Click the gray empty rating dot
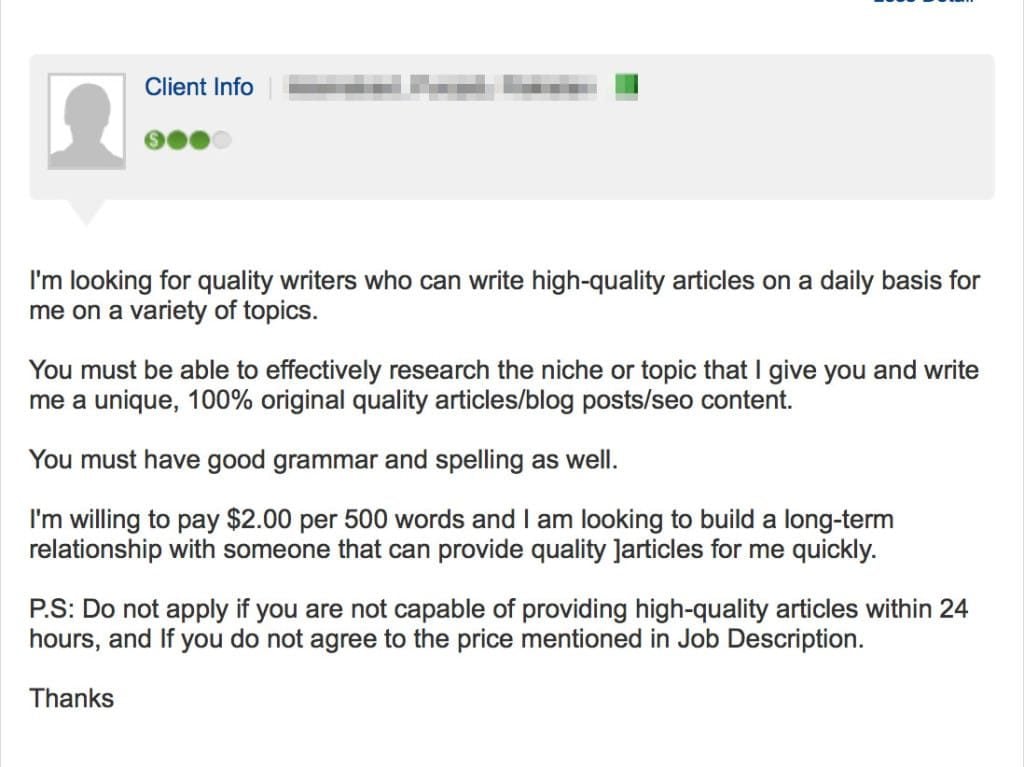Screen dimensions: 1024x767 pyautogui.click(x=221, y=141)
